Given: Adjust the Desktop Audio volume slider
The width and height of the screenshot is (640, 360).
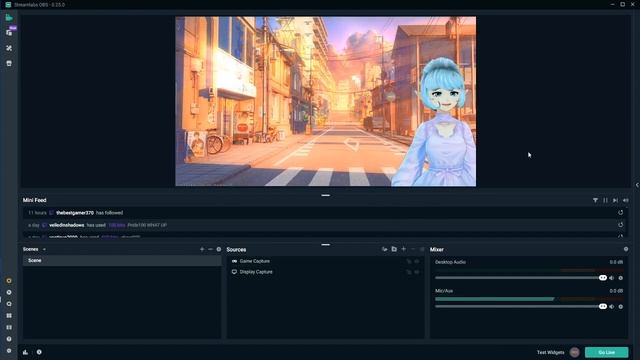Looking at the screenshot, I should tap(521, 278).
